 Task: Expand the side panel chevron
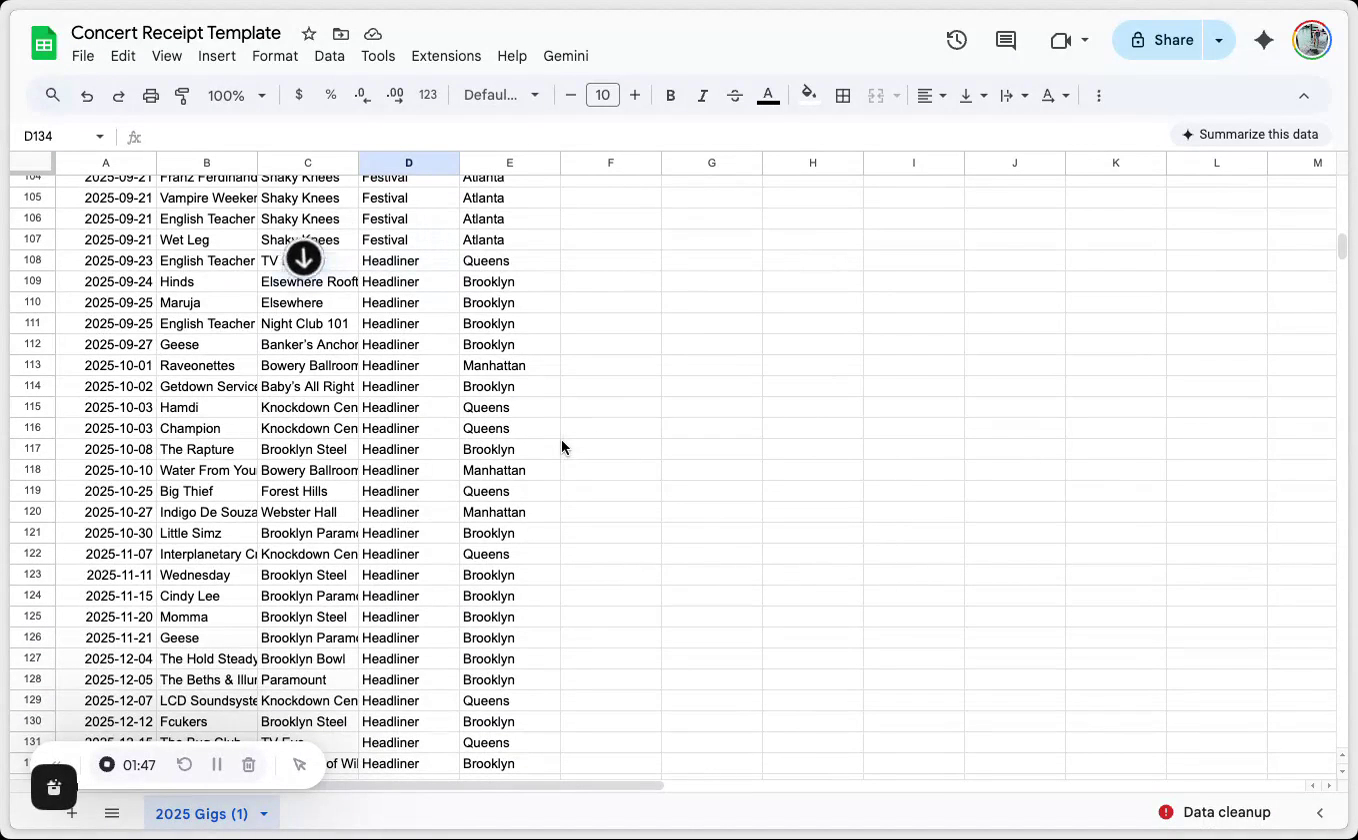pyautogui.click(x=1320, y=813)
